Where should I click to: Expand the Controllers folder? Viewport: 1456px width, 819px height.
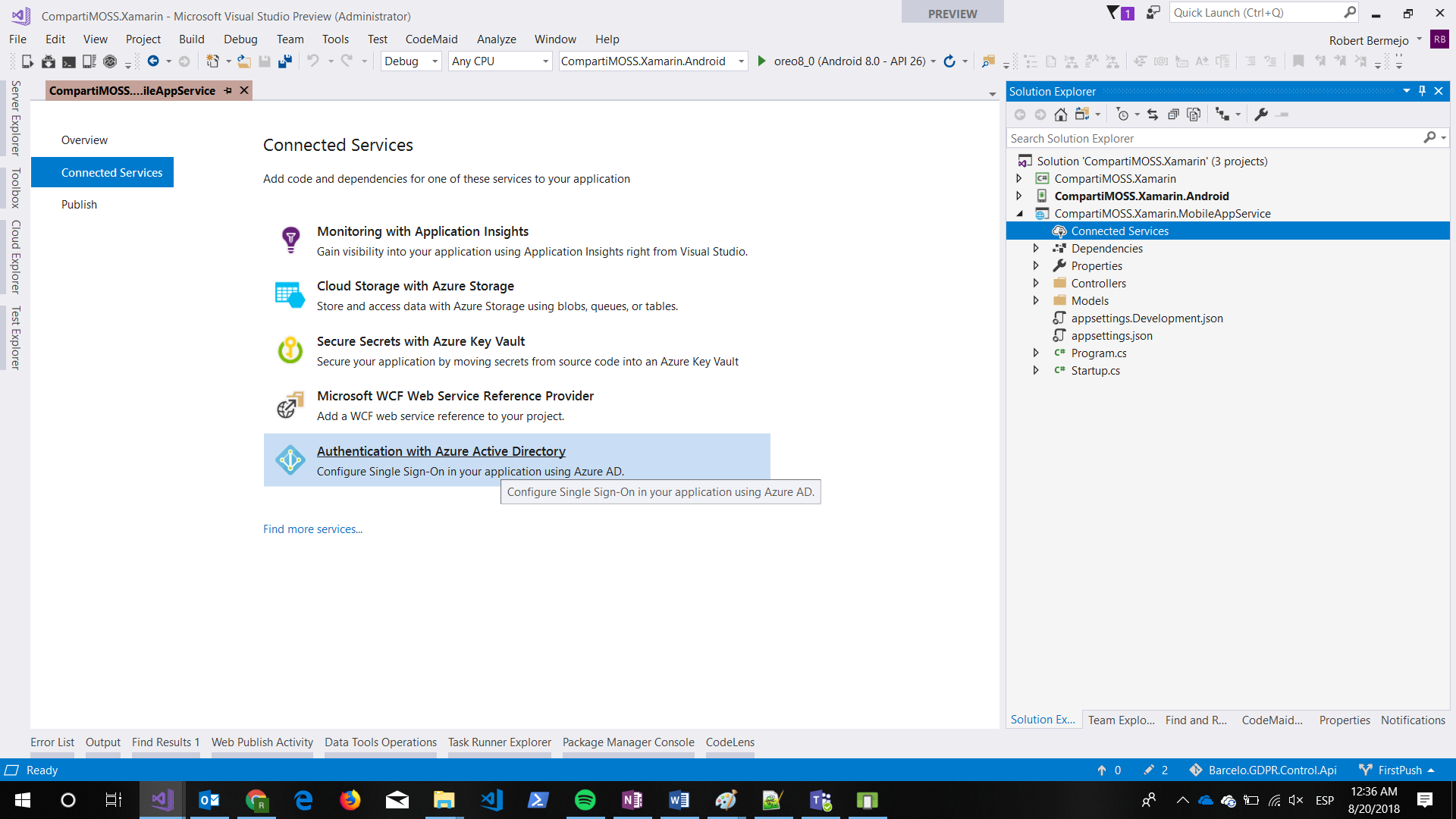(x=1037, y=282)
